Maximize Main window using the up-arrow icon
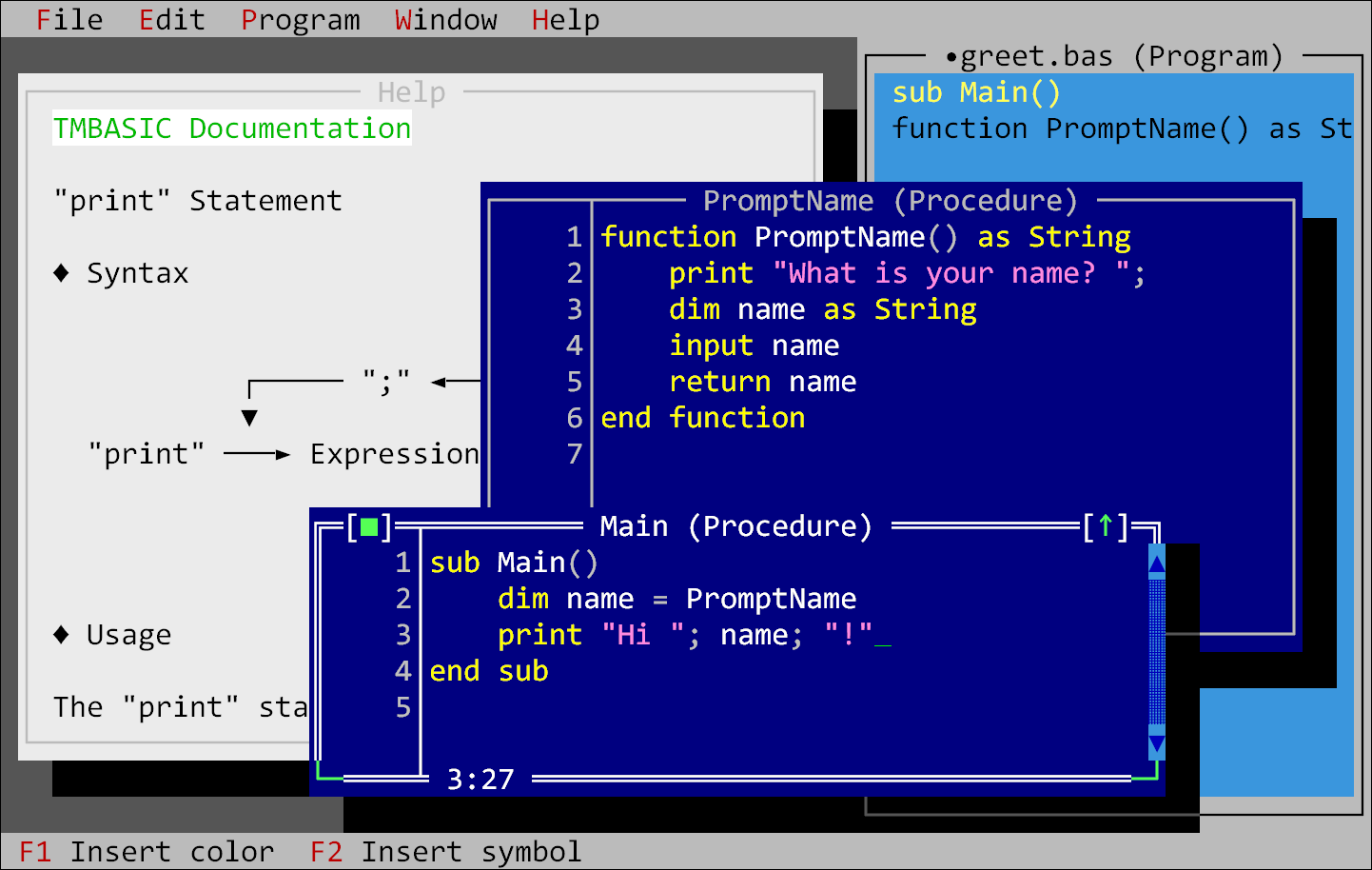1372x870 pixels. [1107, 525]
